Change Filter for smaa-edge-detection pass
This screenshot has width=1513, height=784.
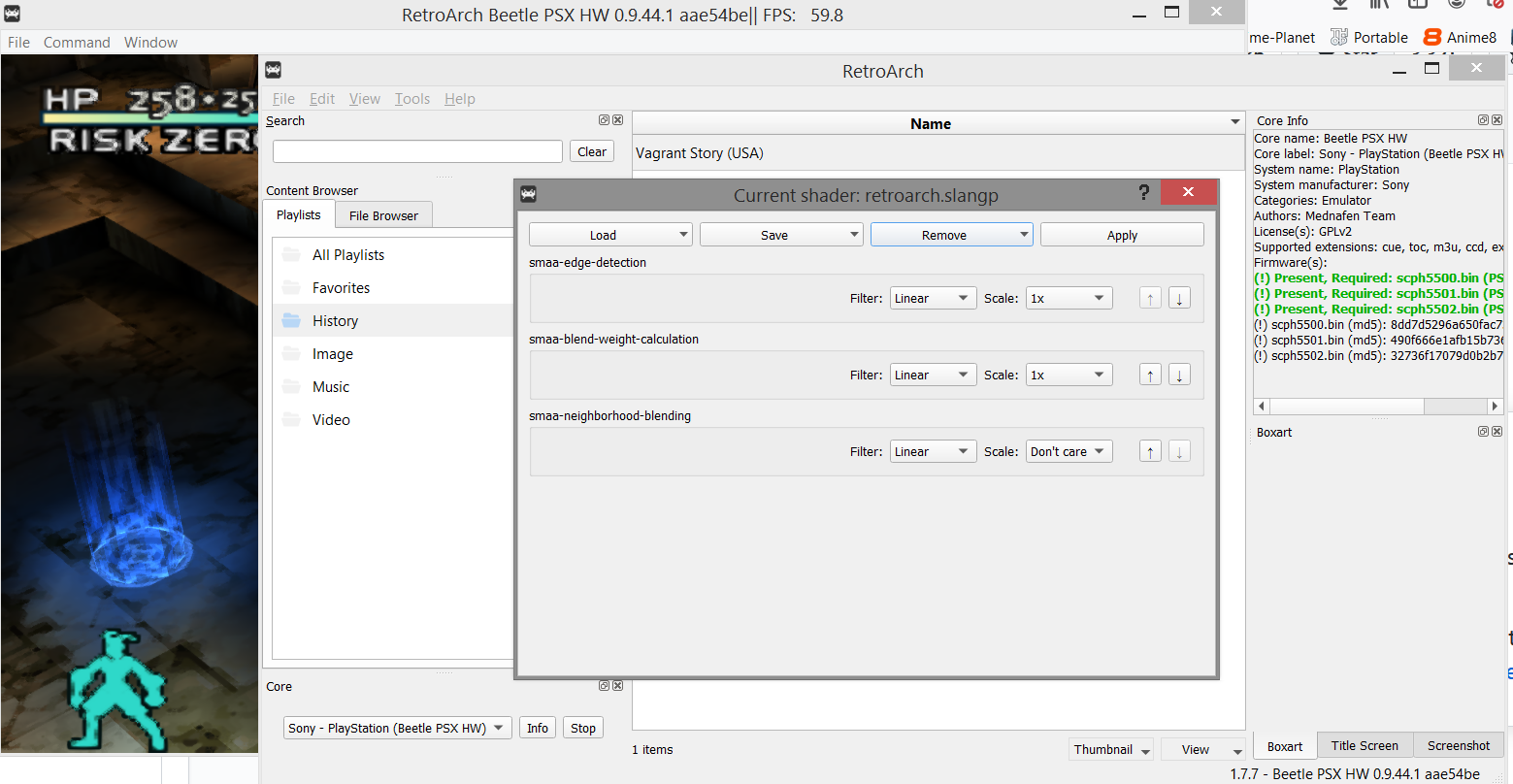933,298
